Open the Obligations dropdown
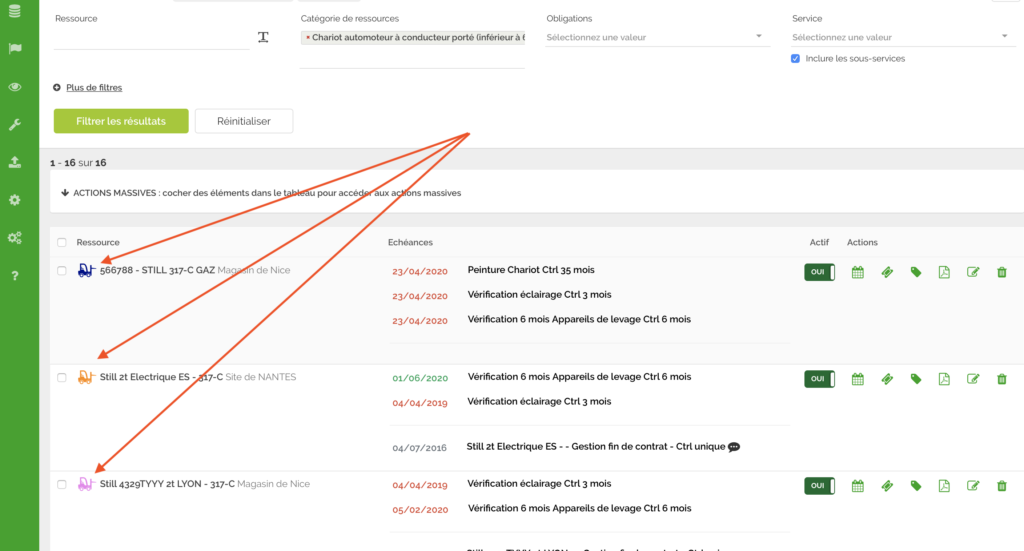The height and width of the screenshot is (551, 1024). tap(657, 38)
